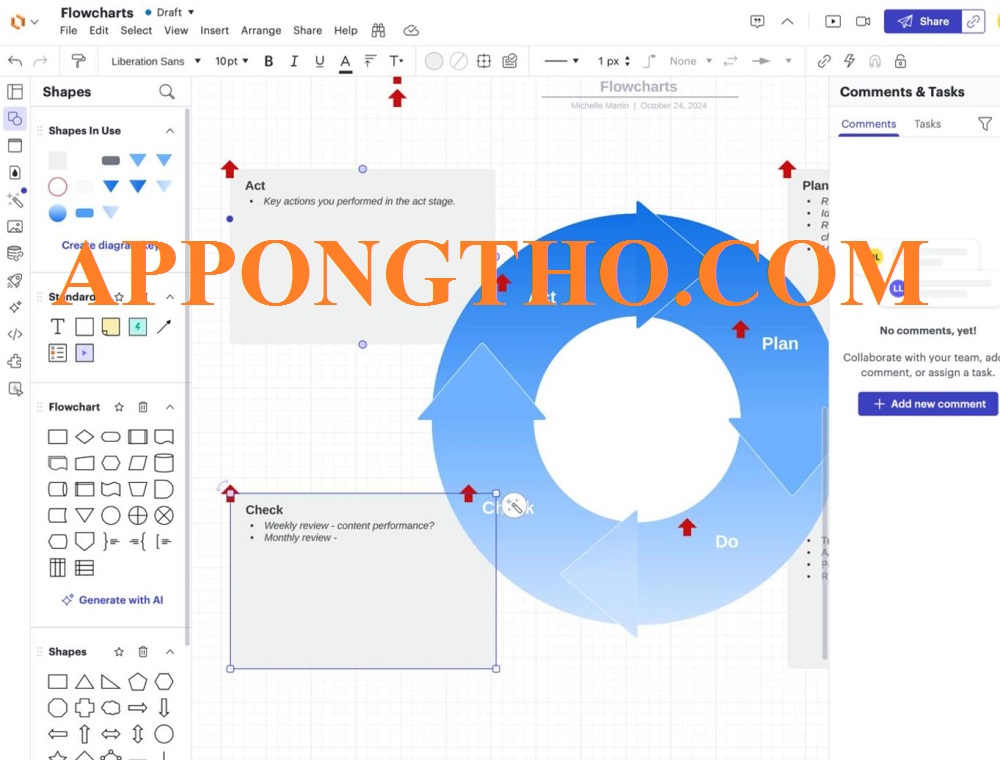Open the None arrow-start dropdown
Image resolution: width=1000 pixels, height=760 pixels.
(690, 61)
